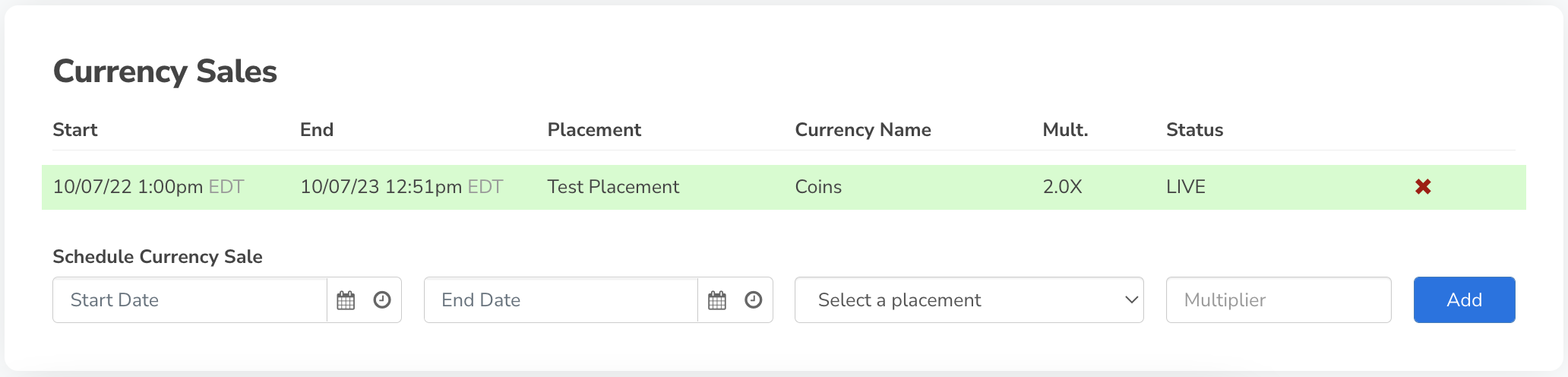Open the End Date calendar picker
This screenshot has height=377, width=1568.
click(x=717, y=300)
